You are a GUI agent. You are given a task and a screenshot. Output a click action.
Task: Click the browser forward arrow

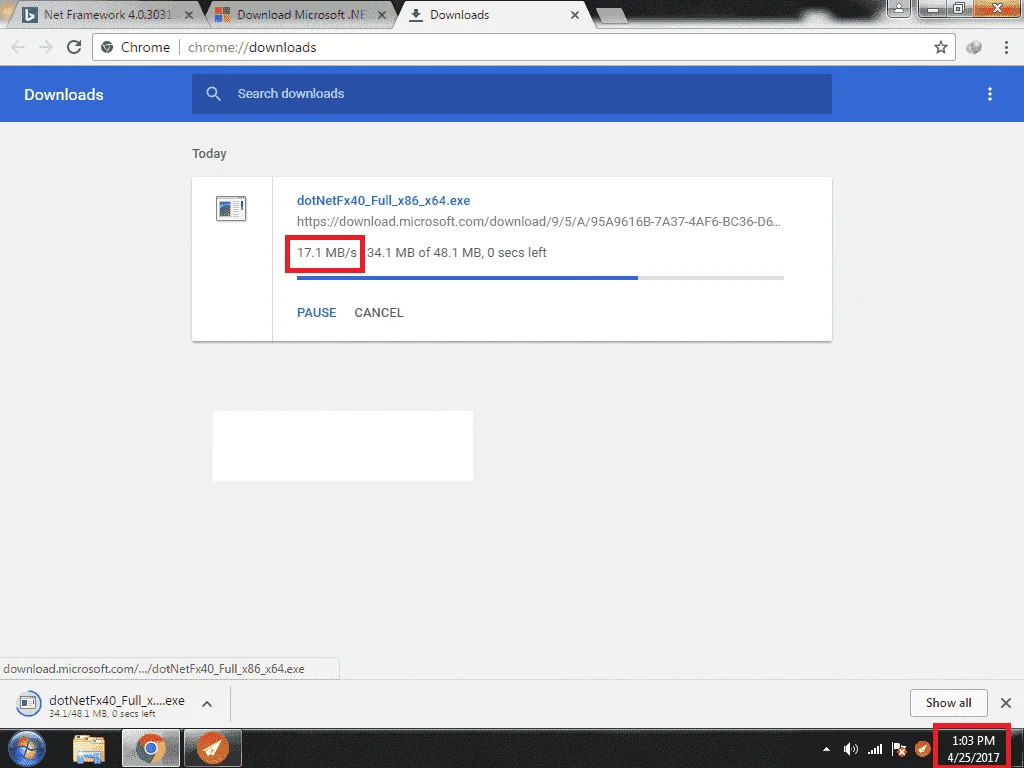click(46, 47)
